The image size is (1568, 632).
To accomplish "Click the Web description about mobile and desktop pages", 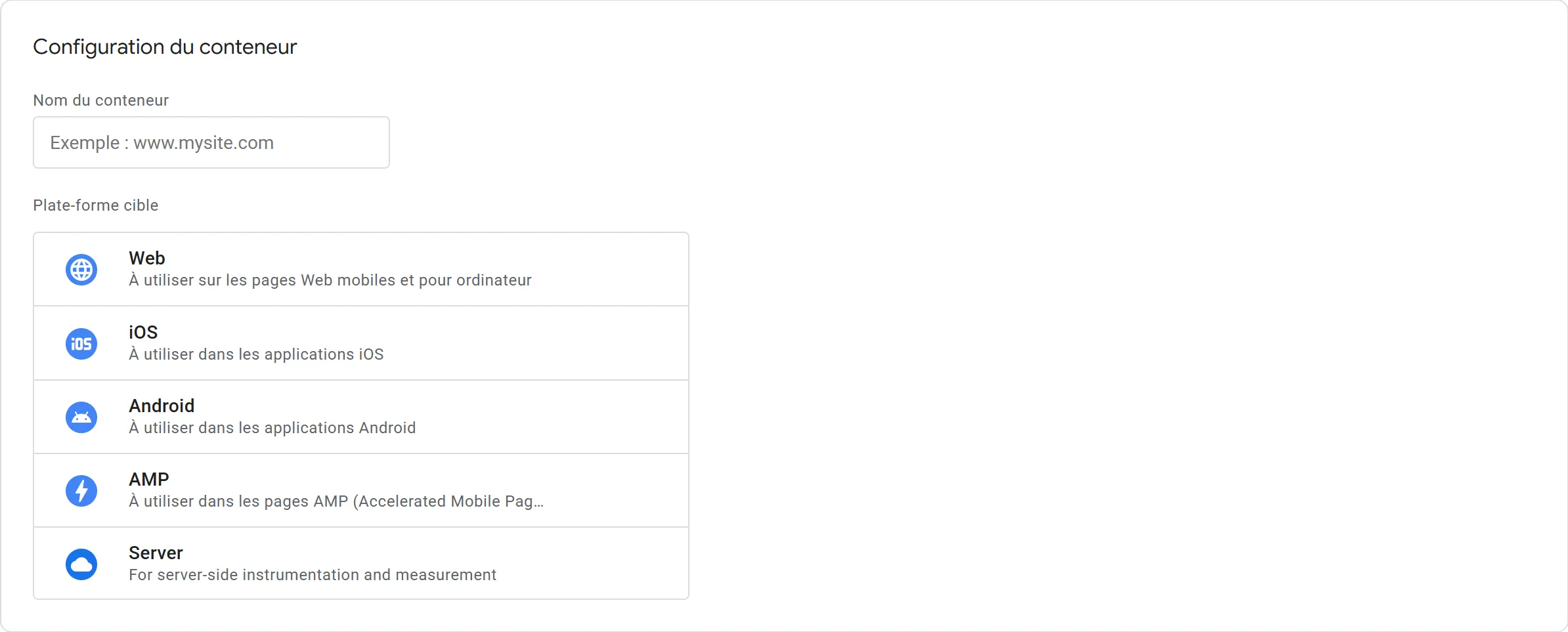I will point(330,280).
